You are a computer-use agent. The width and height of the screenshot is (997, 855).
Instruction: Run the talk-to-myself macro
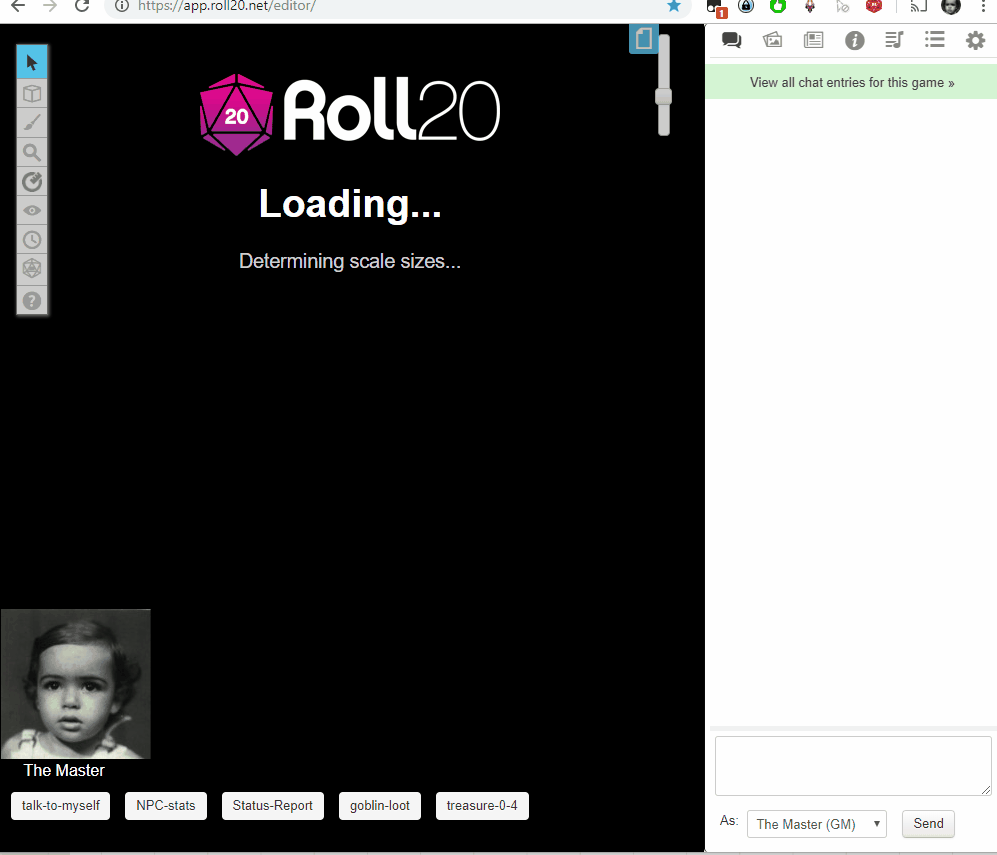click(x=60, y=805)
